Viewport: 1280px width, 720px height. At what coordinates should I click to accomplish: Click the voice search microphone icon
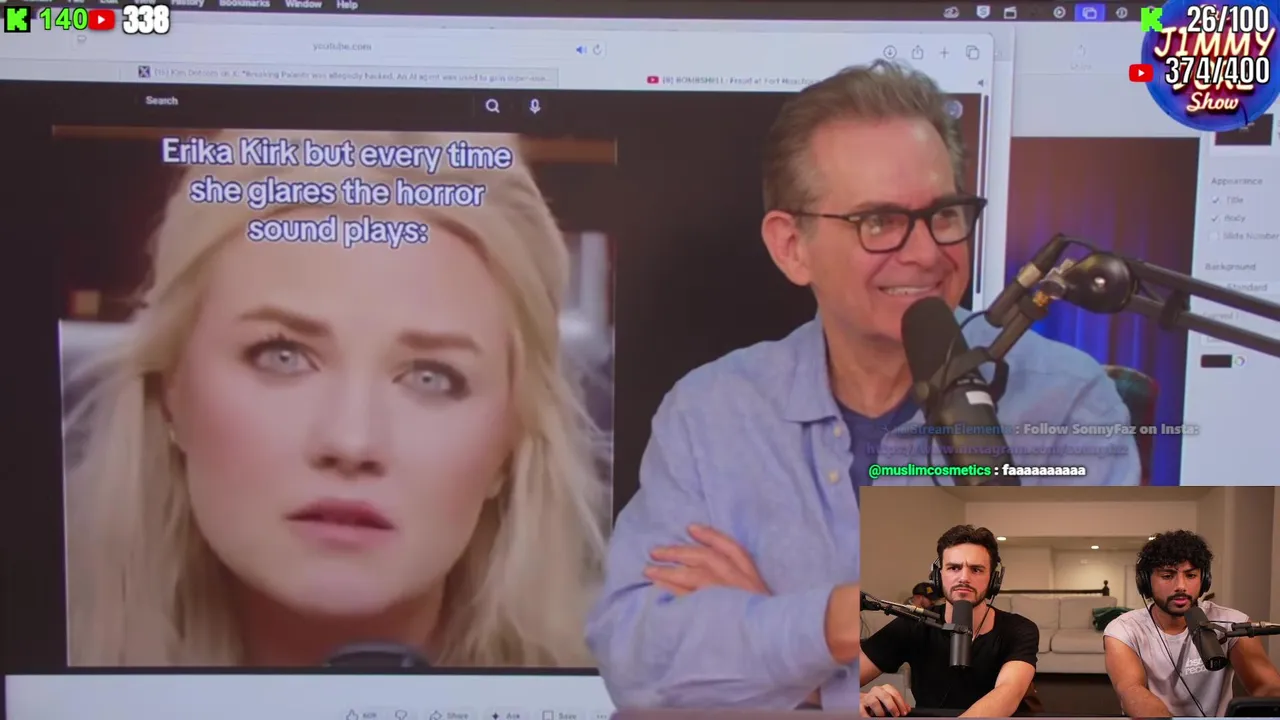click(x=535, y=106)
